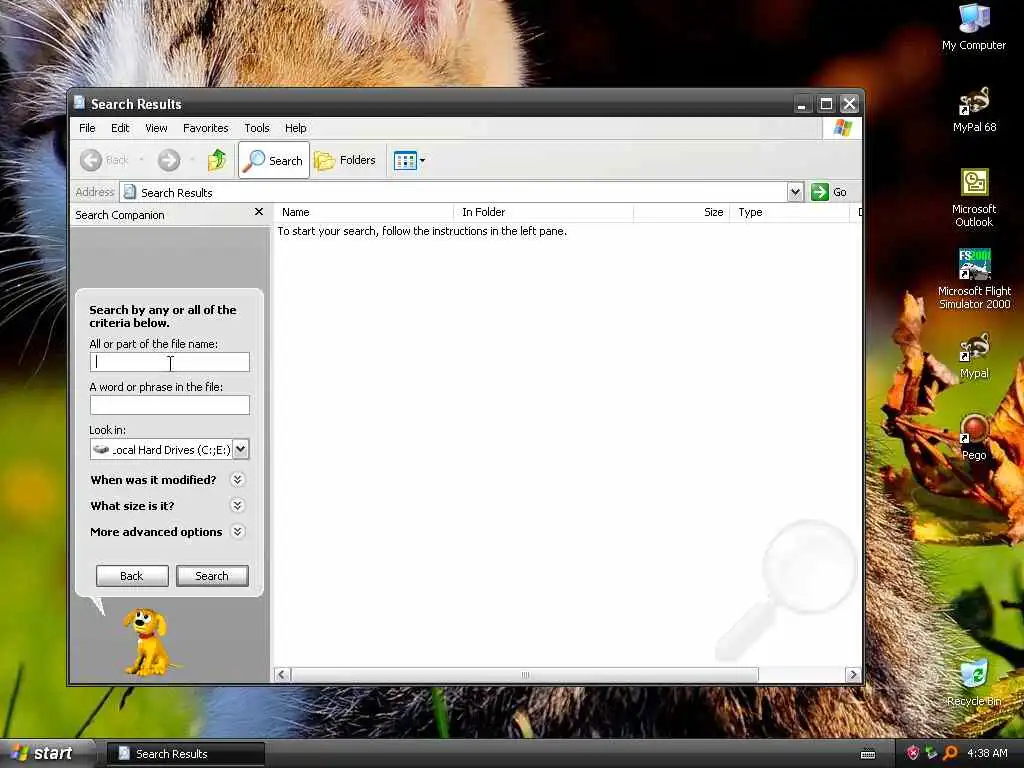Click the orange magnifier tray icon

coord(950,753)
